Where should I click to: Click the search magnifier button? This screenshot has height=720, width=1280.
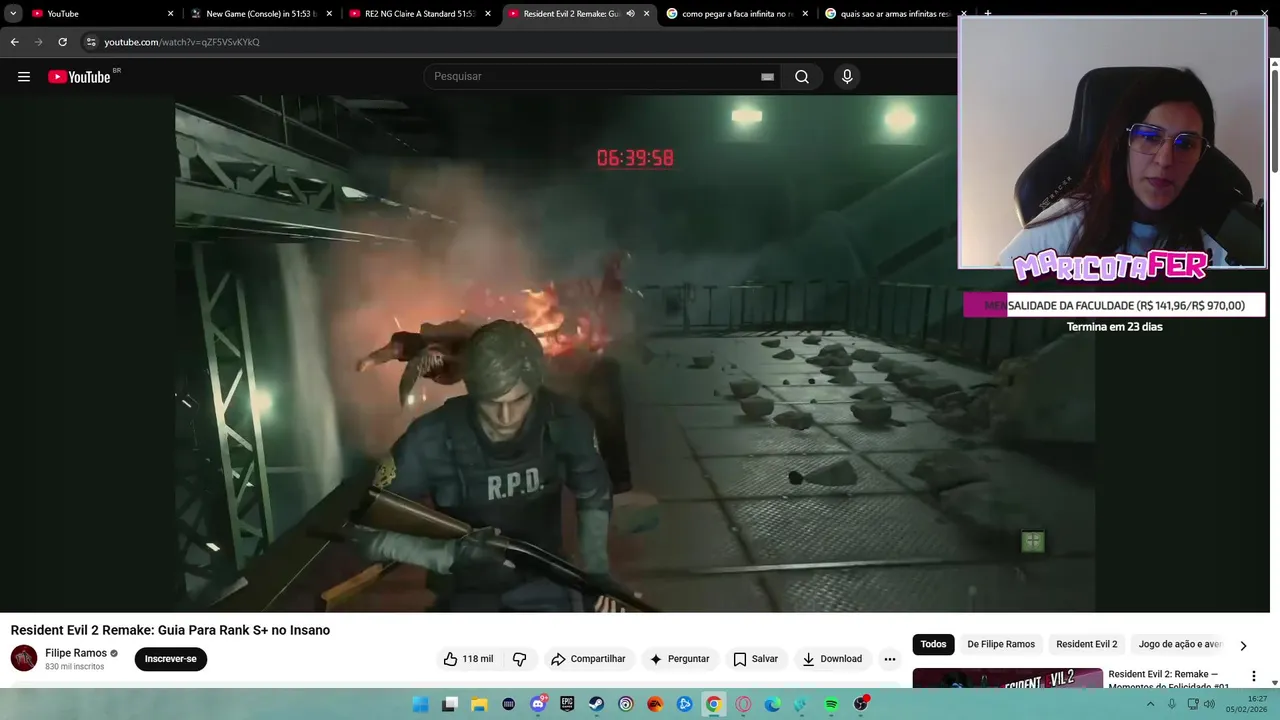pyautogui.click(x=802, y=77)
